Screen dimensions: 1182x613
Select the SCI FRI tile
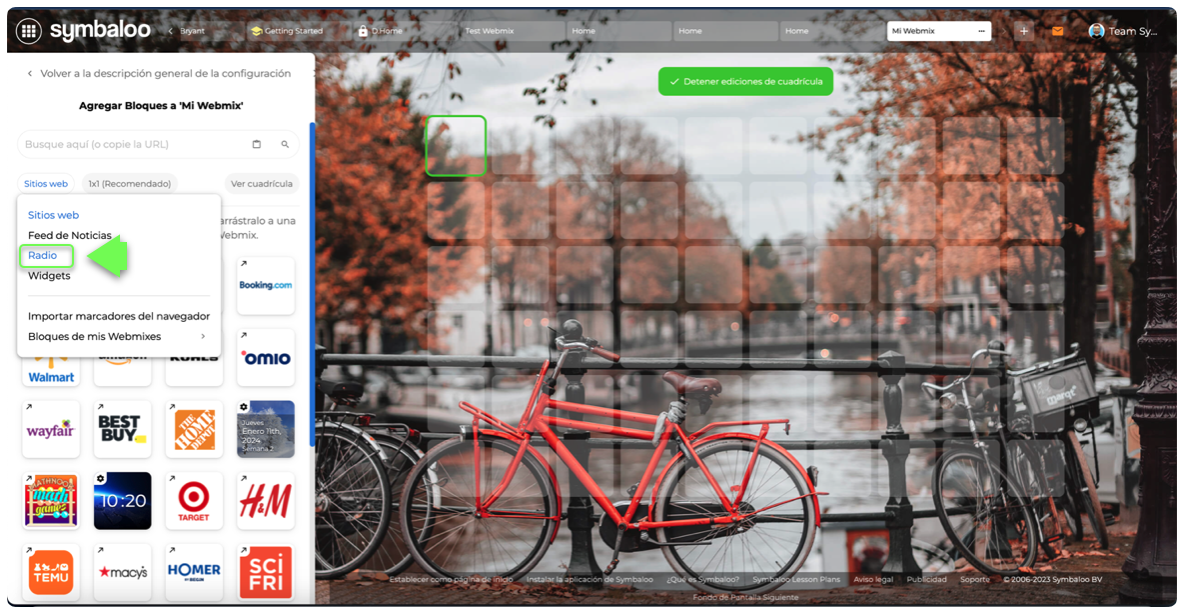265,572
